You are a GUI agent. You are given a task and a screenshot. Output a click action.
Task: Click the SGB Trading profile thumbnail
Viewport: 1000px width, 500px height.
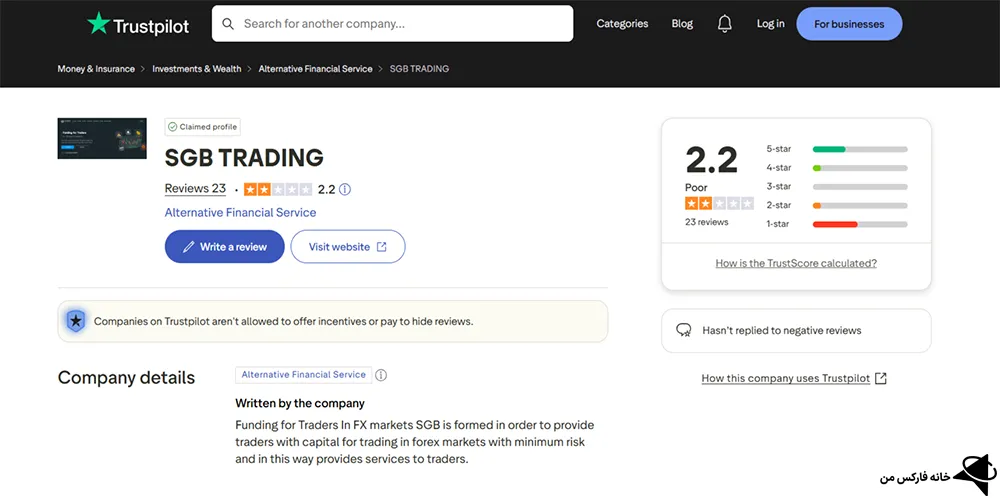(102, 138)
